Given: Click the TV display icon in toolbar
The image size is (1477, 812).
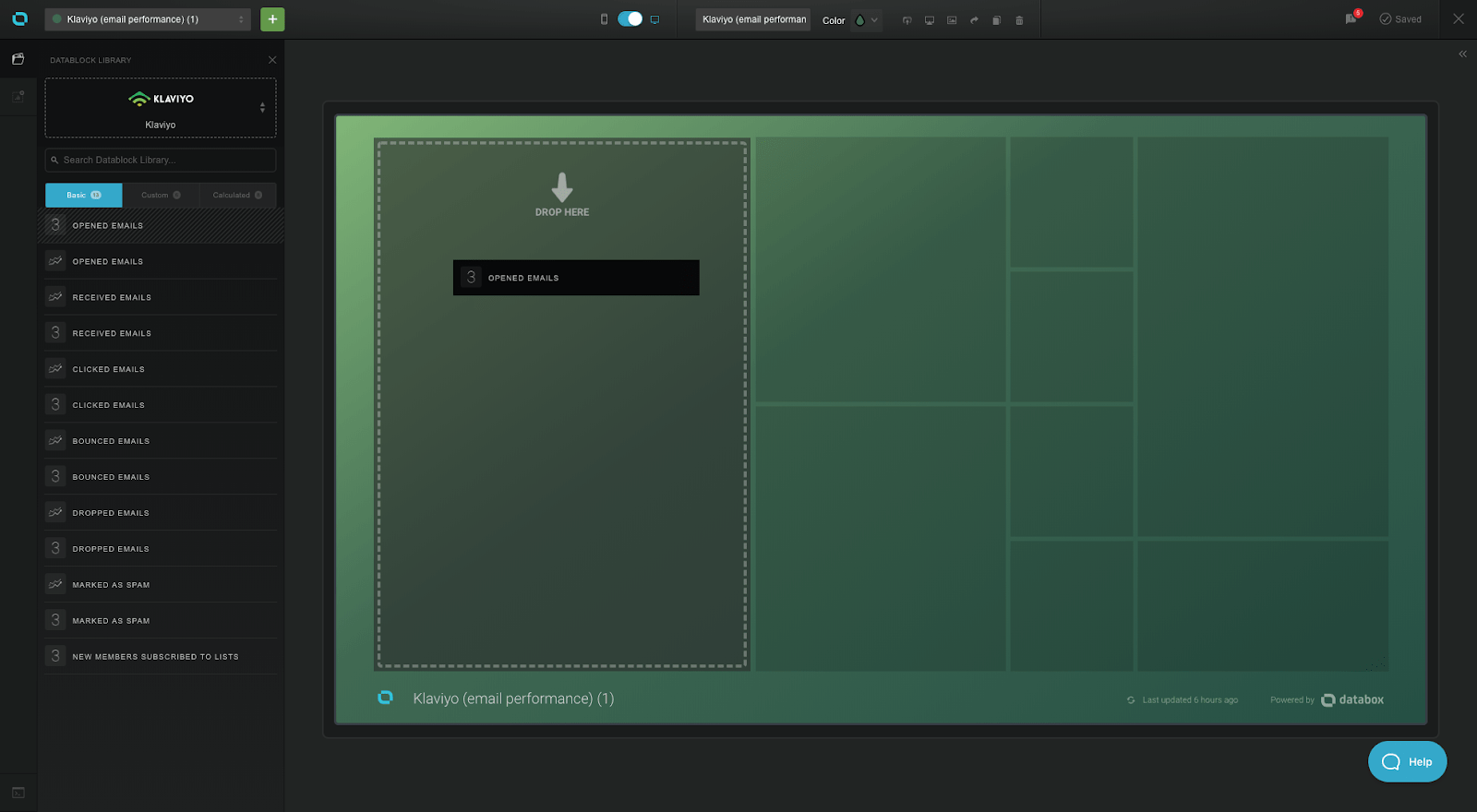Looking at the screenshot, I should point(930,20).
